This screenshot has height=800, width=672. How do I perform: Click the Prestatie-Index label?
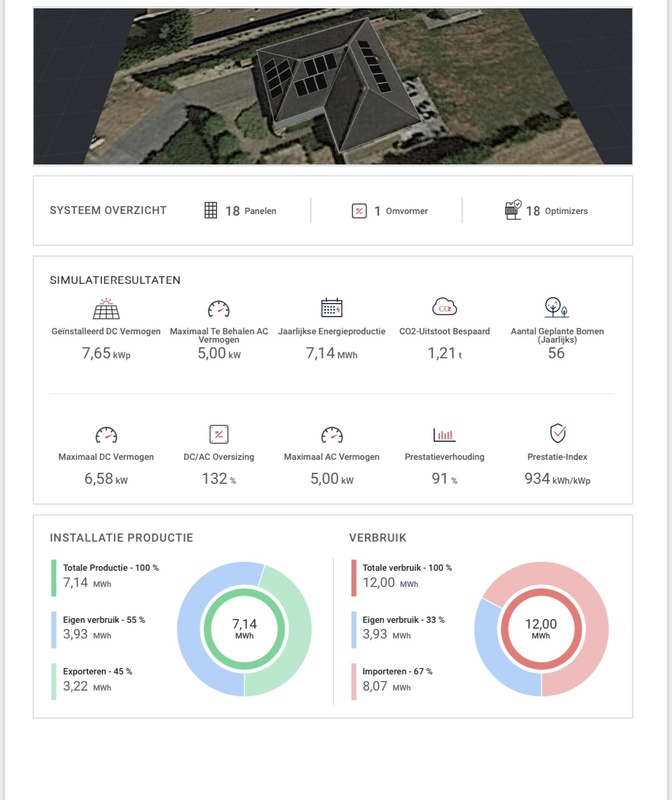[557, 457]
